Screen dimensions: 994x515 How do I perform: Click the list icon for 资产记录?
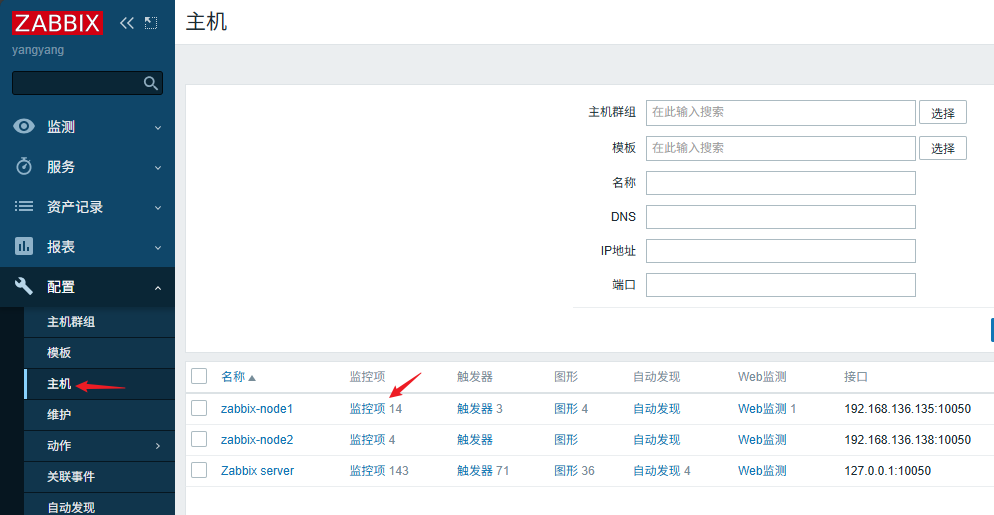24,207
